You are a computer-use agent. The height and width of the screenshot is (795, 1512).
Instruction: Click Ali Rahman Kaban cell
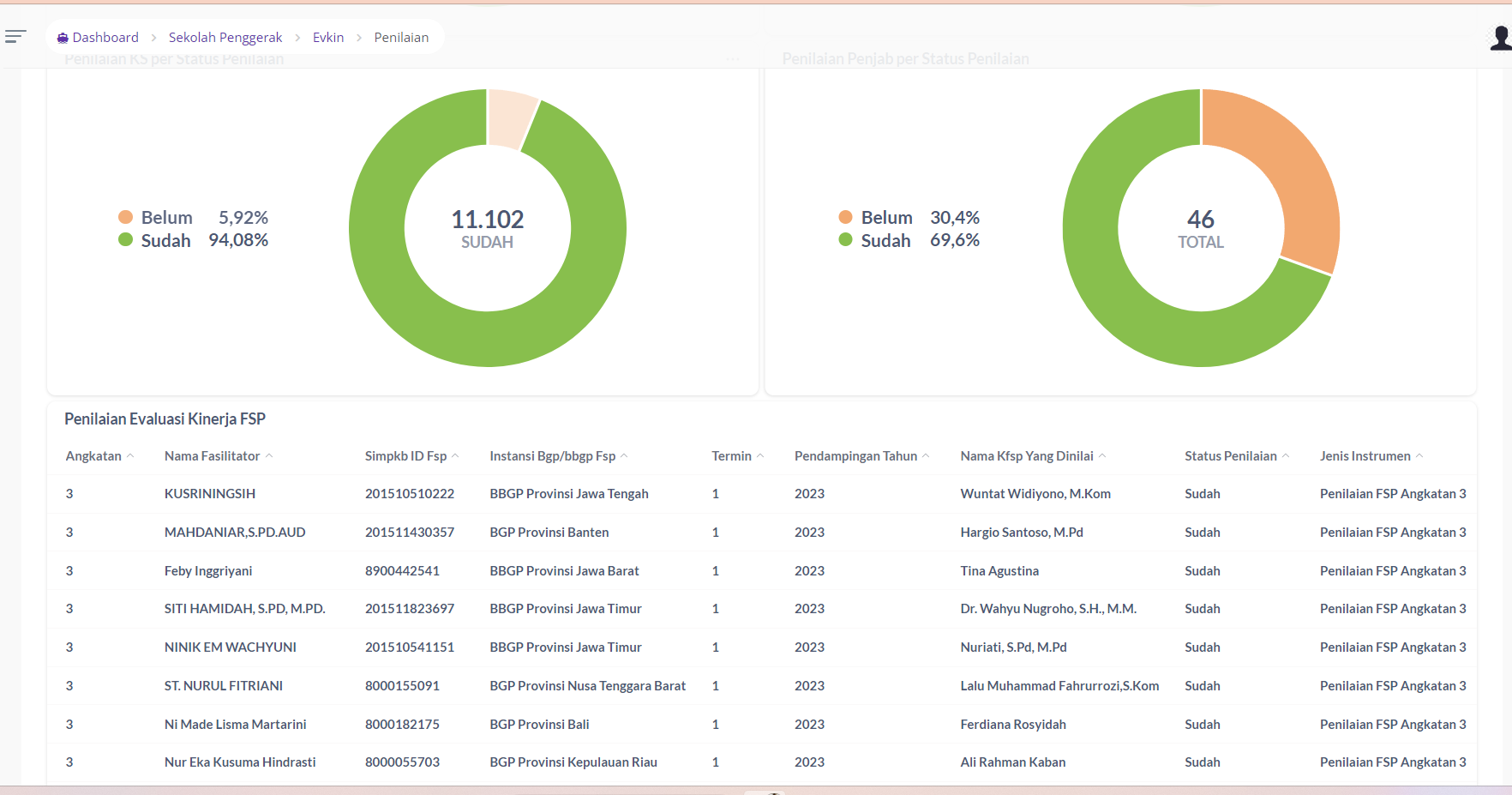point(1013,762)
